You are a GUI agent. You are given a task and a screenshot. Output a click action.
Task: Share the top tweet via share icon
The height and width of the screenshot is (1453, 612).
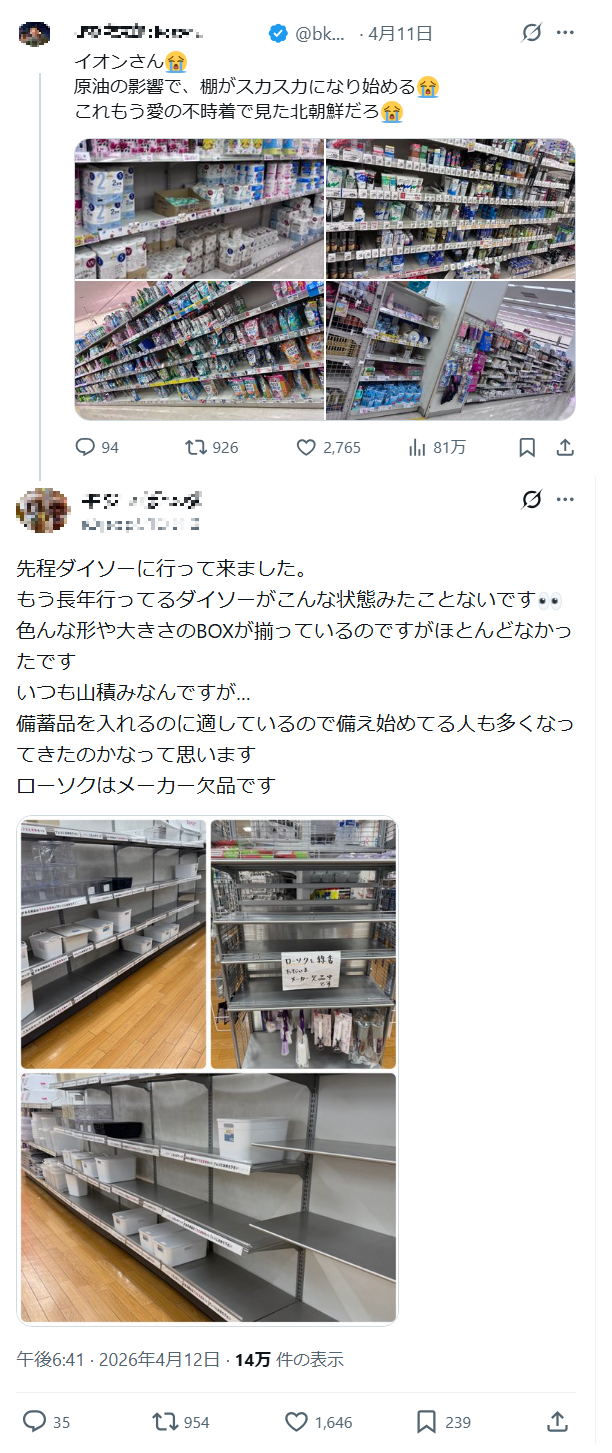565,448
